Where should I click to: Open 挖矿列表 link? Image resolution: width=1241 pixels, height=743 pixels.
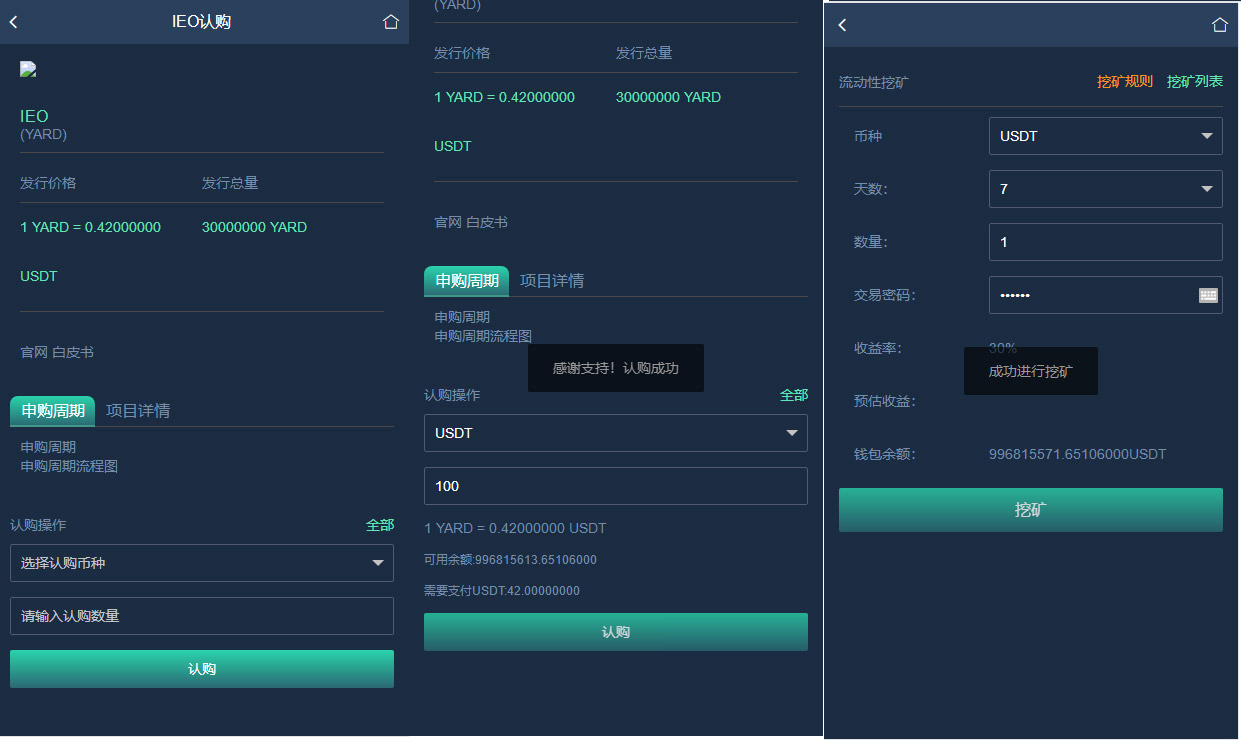tap(1195, 82)
